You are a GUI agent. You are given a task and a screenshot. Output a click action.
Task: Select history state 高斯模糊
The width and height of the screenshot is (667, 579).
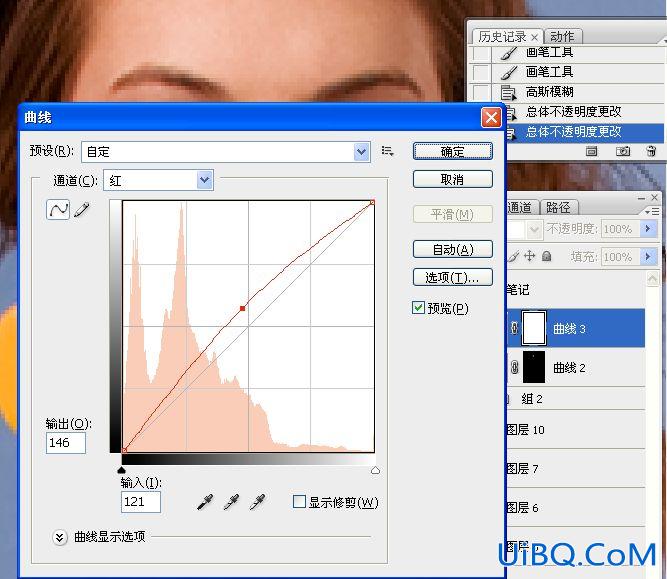(x=549, y=92)
